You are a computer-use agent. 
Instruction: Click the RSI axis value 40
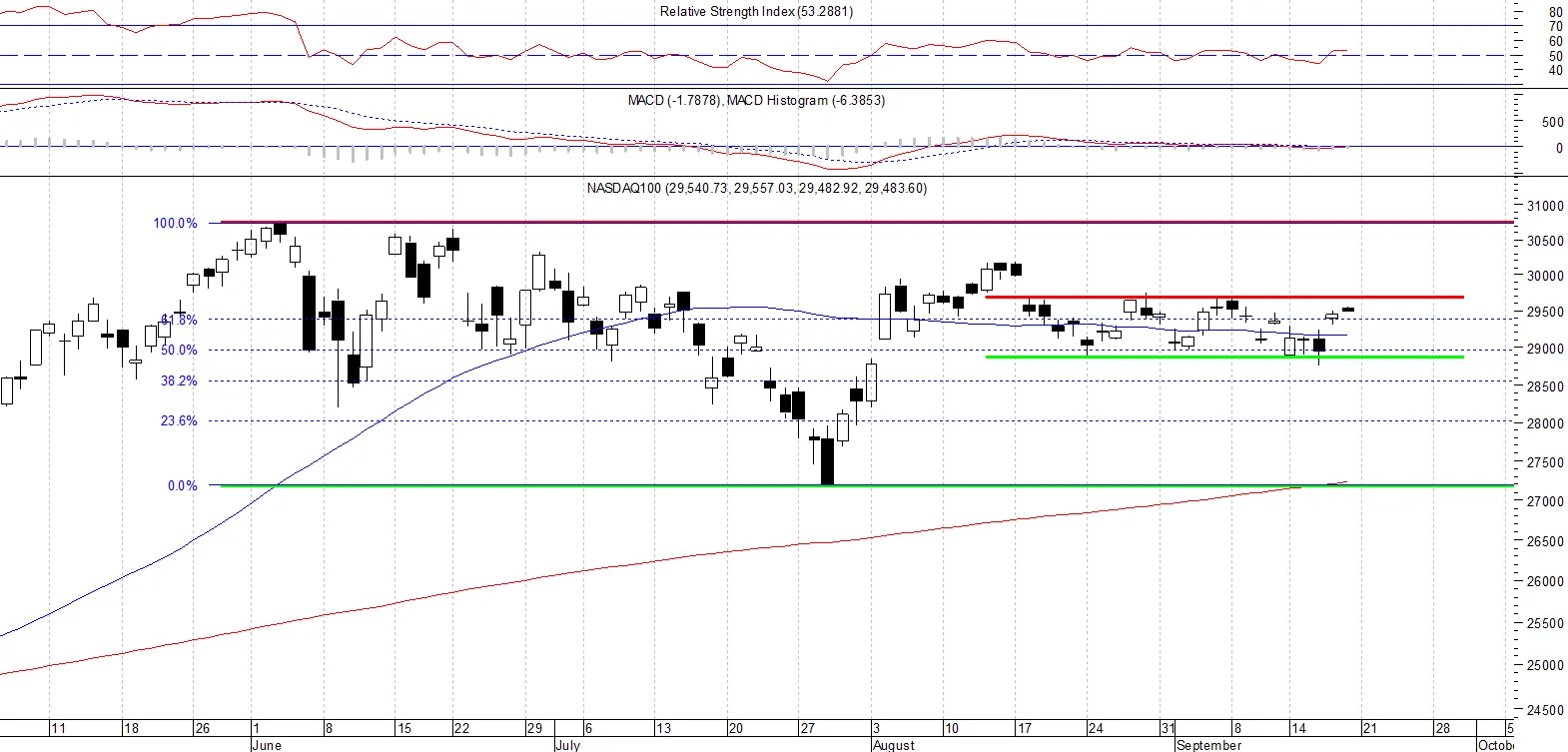(x=1555, y=70)
